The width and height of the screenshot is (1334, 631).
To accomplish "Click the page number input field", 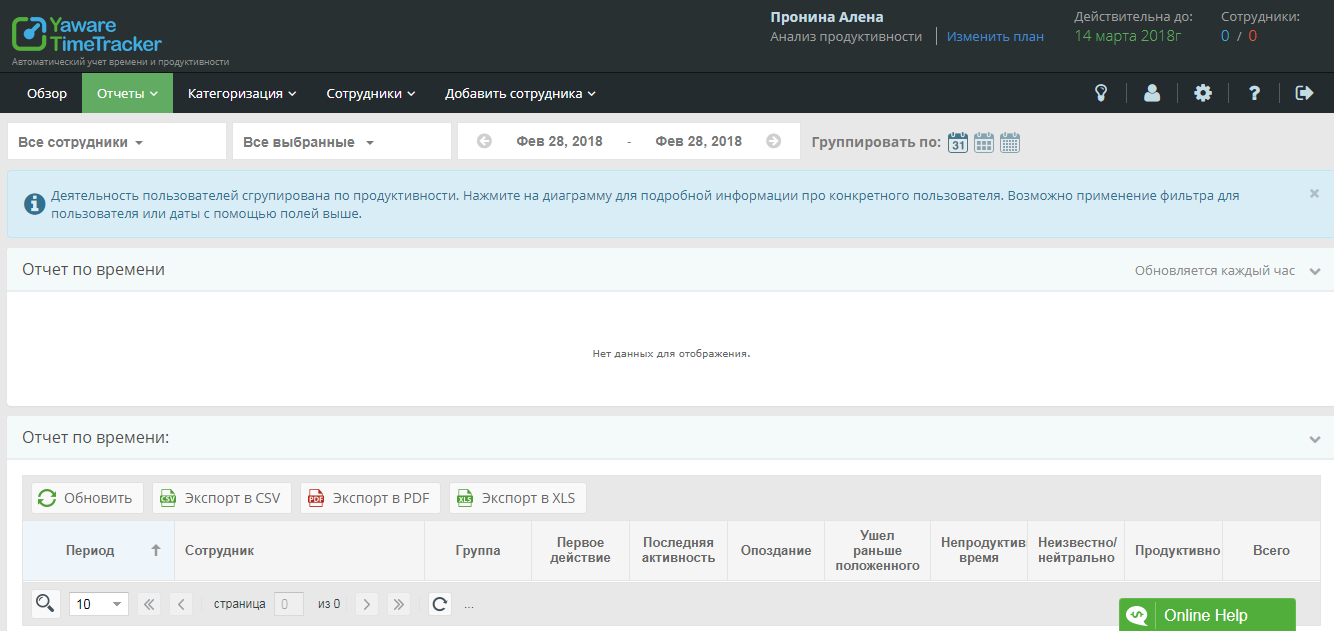I will [x=289, y=604].
